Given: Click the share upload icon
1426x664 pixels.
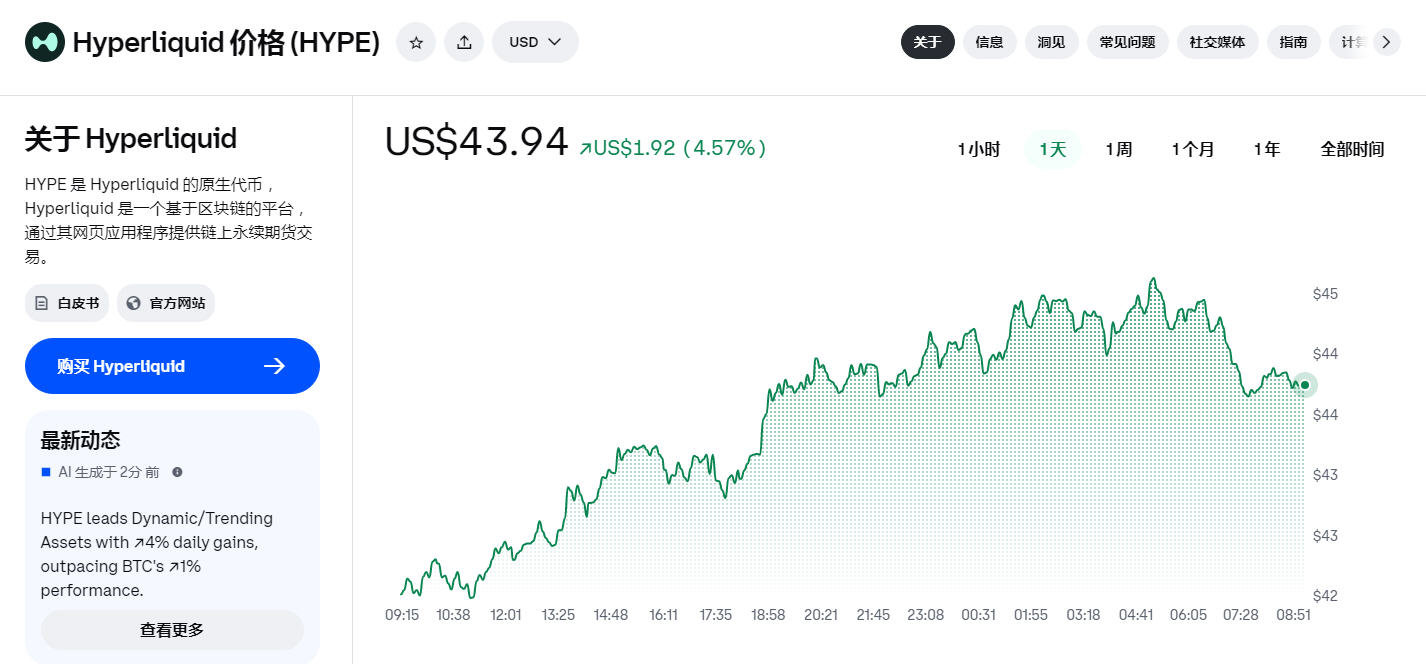Looking at the screenshot, I should click(464, 42).
